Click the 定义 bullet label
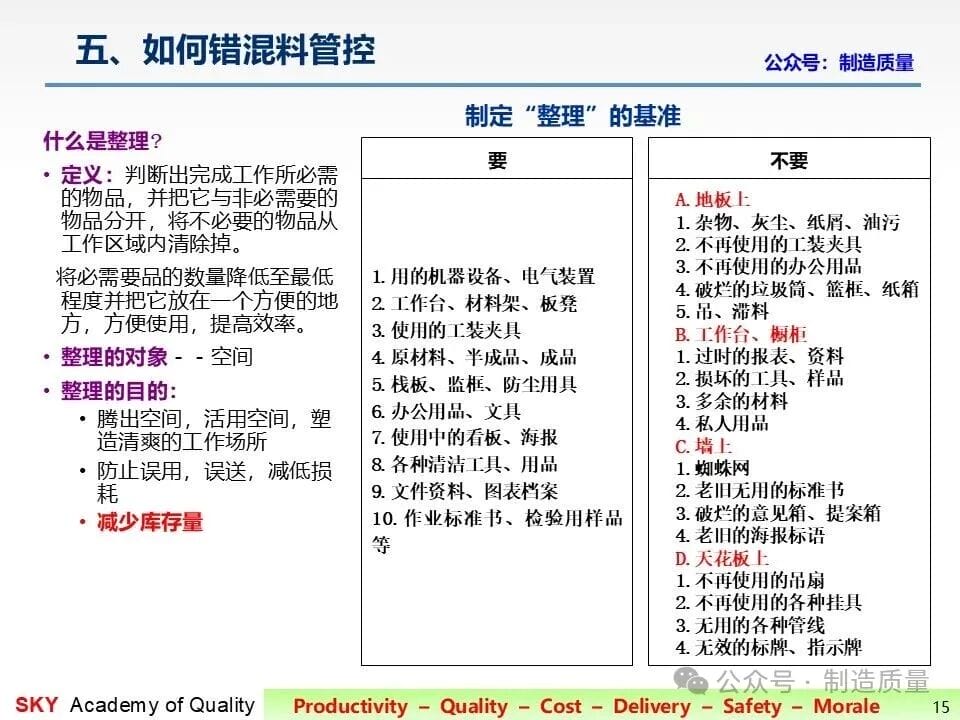 tap(87, 175)
